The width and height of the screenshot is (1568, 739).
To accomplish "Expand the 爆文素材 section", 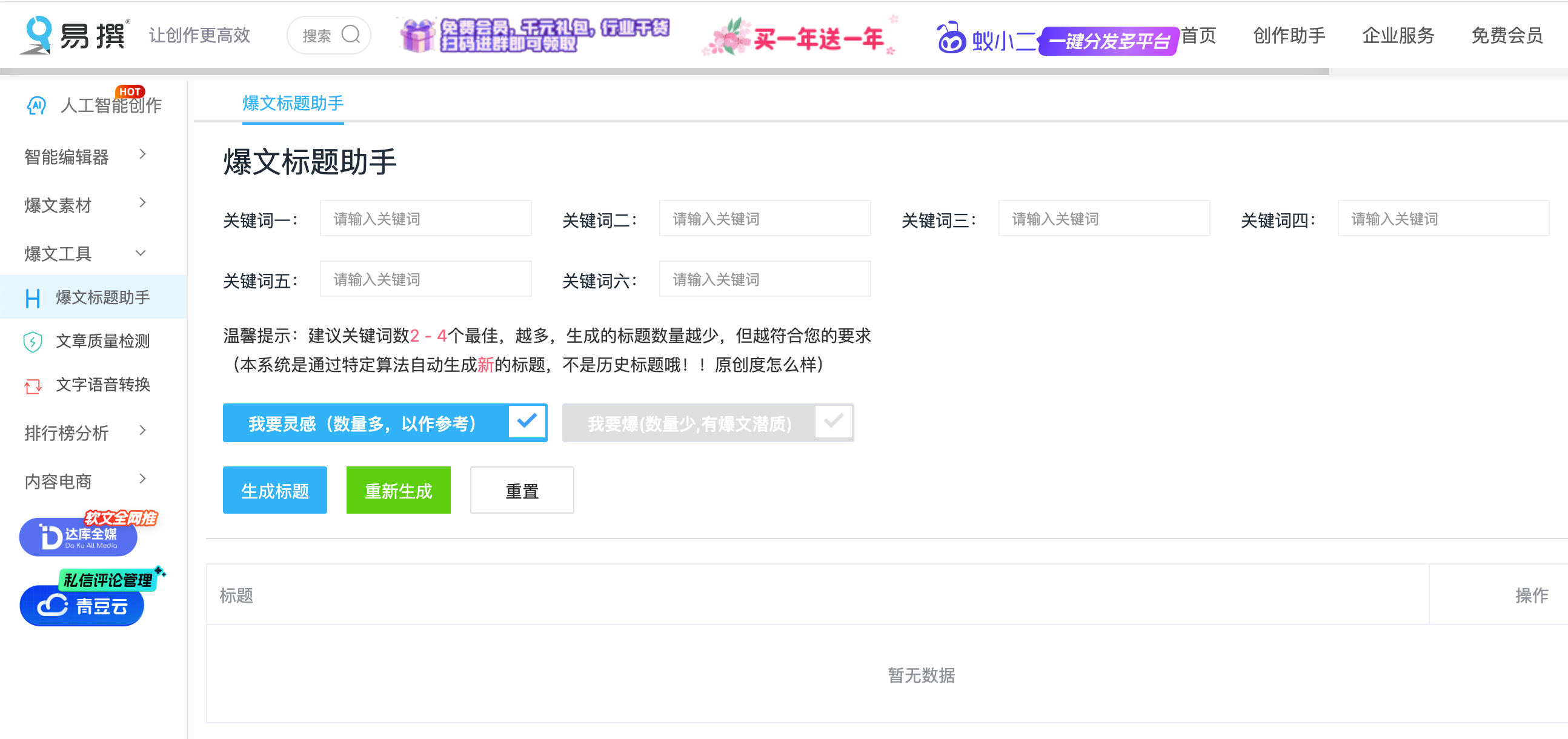I will (142, 203).
